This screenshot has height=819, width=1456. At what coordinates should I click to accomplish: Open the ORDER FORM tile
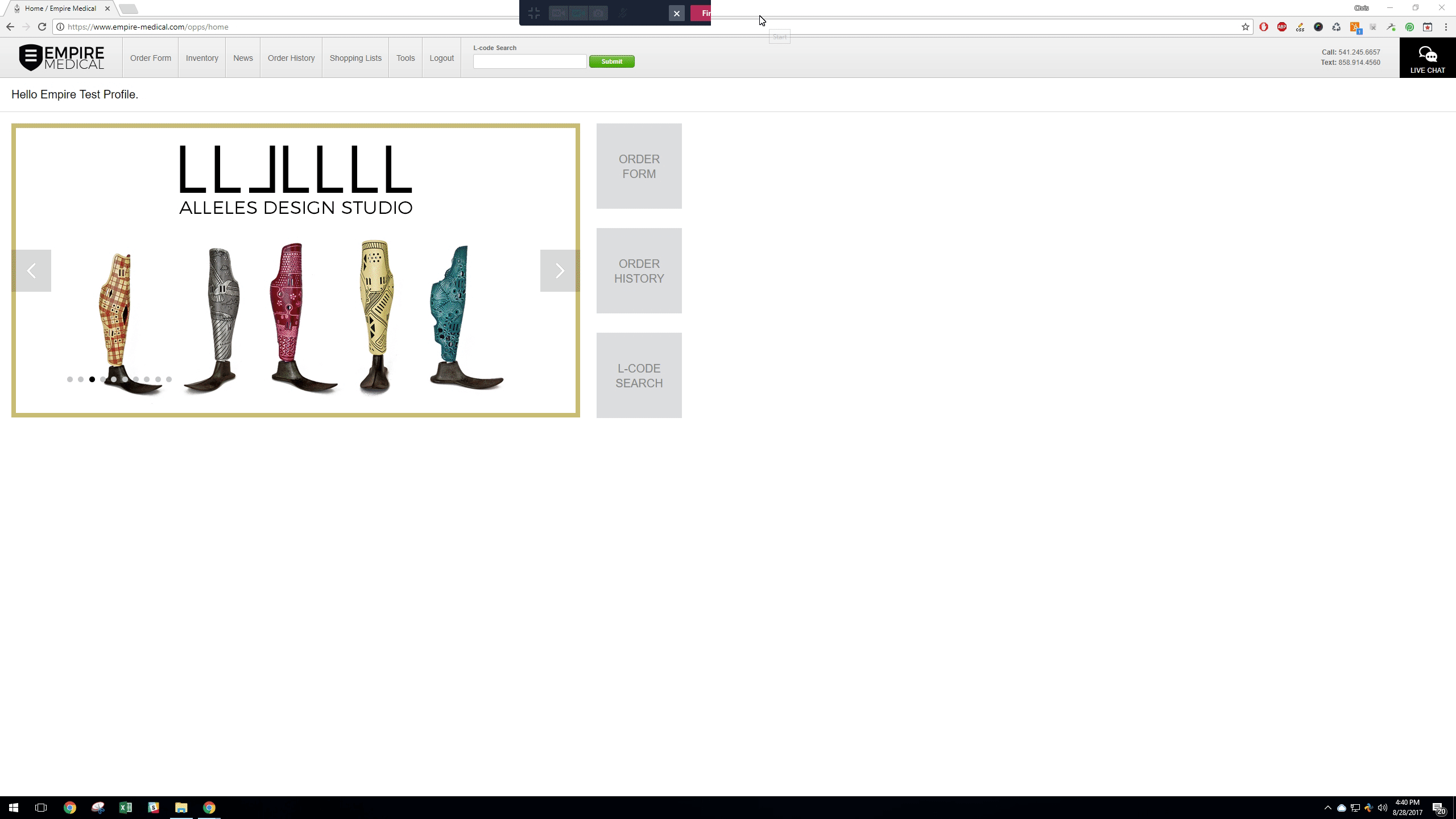point(639,166)
